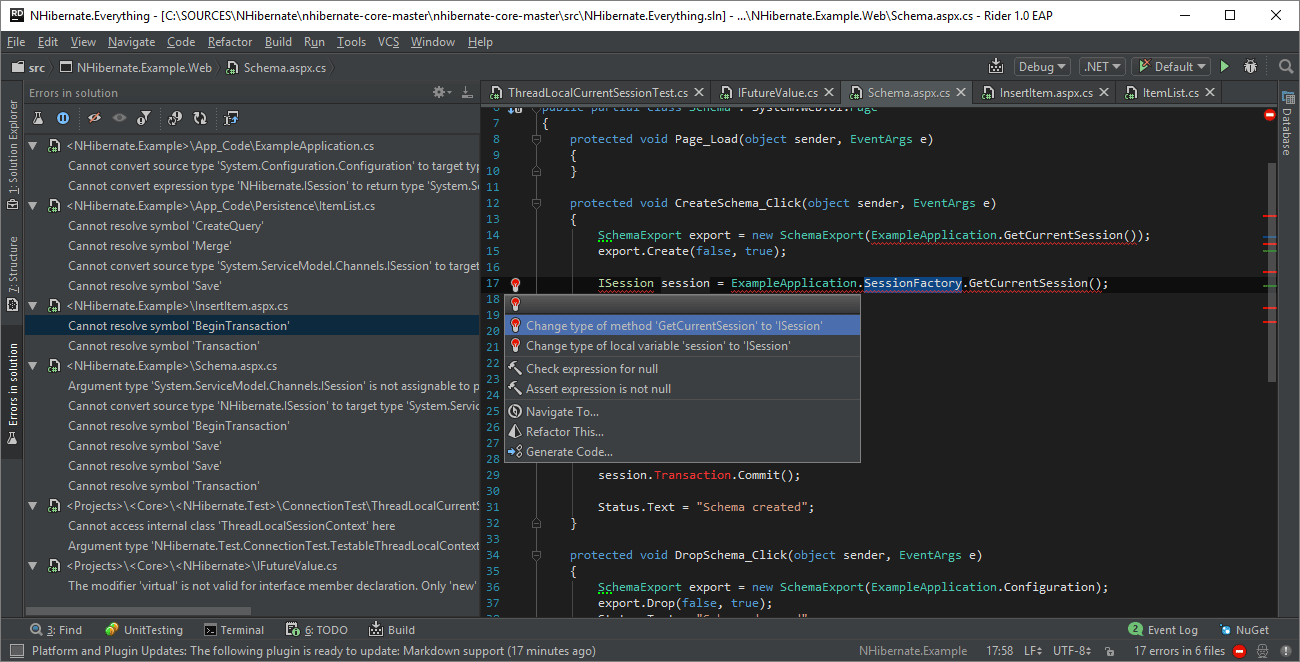Open the Refactor menu

pyautogui.click(x=230, y=42)
